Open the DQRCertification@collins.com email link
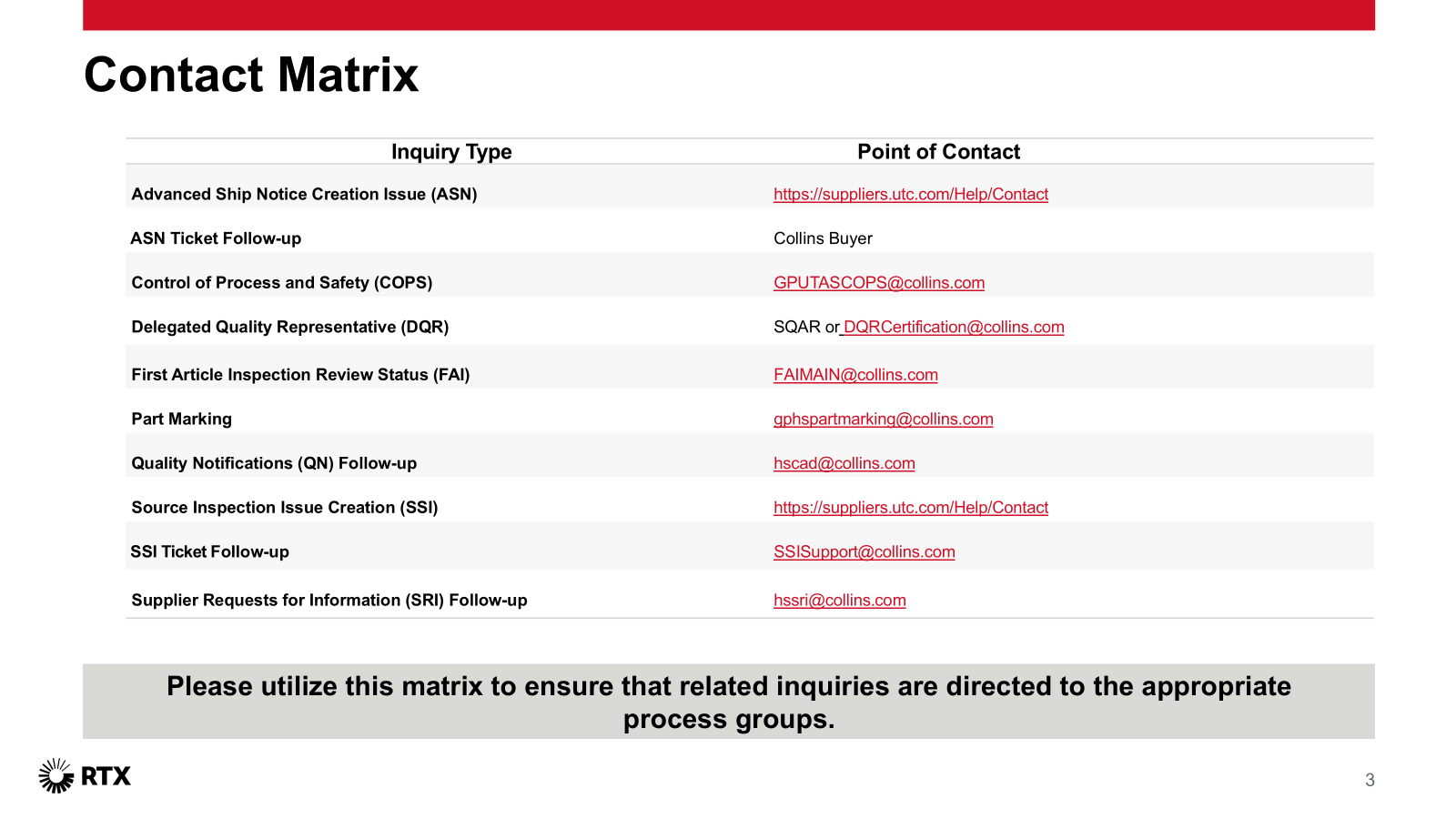 click(953, 328)
